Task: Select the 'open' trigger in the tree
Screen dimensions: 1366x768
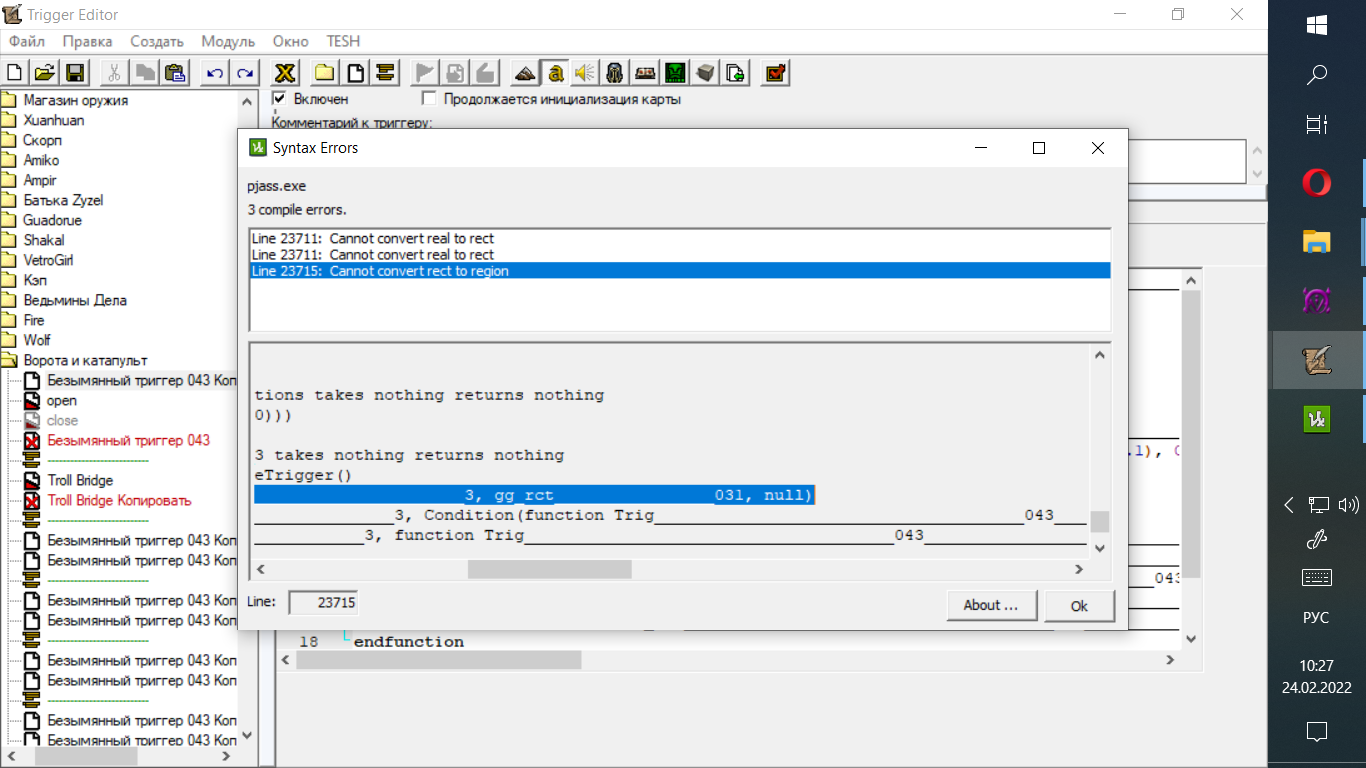Action: point(62,400)
